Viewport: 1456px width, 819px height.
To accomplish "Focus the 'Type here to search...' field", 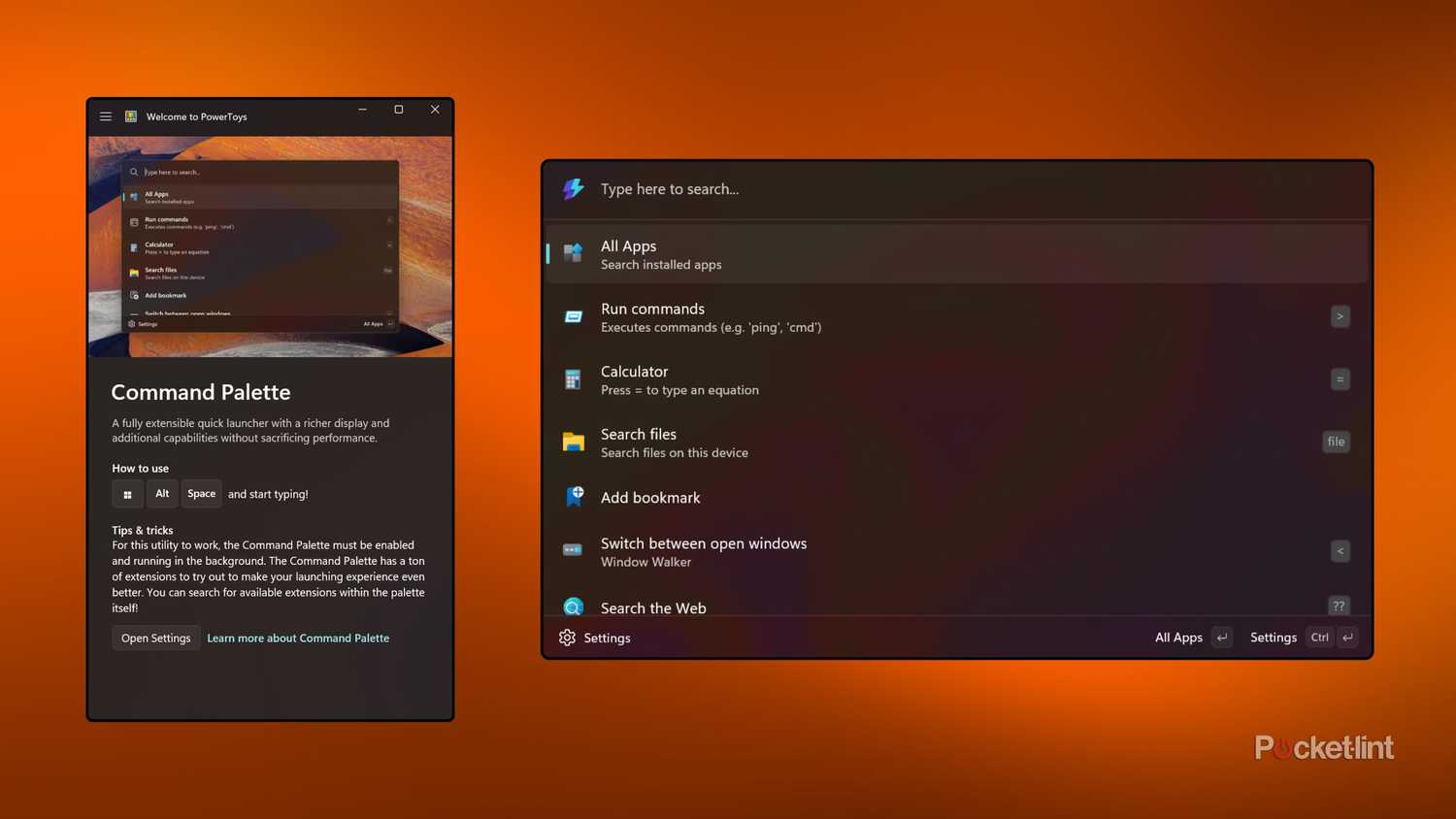I will 957,189.
